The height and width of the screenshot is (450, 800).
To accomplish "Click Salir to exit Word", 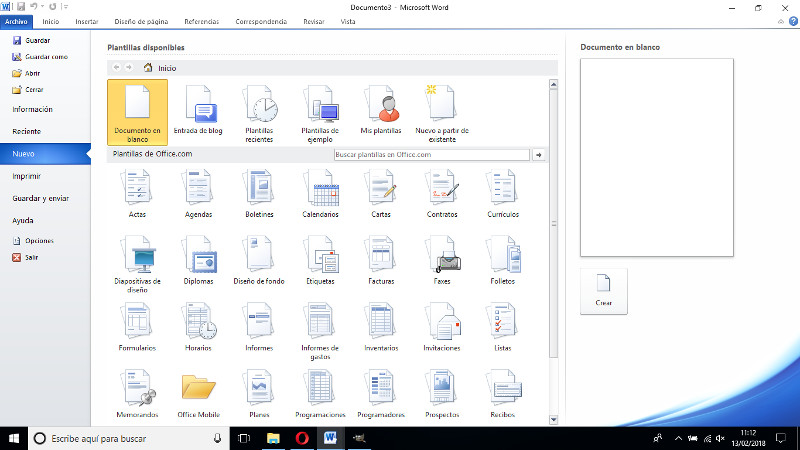I will (25, 257).
